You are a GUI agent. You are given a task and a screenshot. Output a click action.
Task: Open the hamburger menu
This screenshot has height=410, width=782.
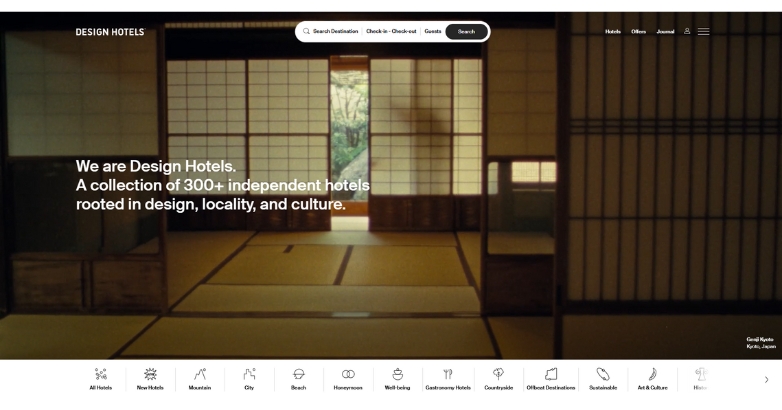point(703,31)
